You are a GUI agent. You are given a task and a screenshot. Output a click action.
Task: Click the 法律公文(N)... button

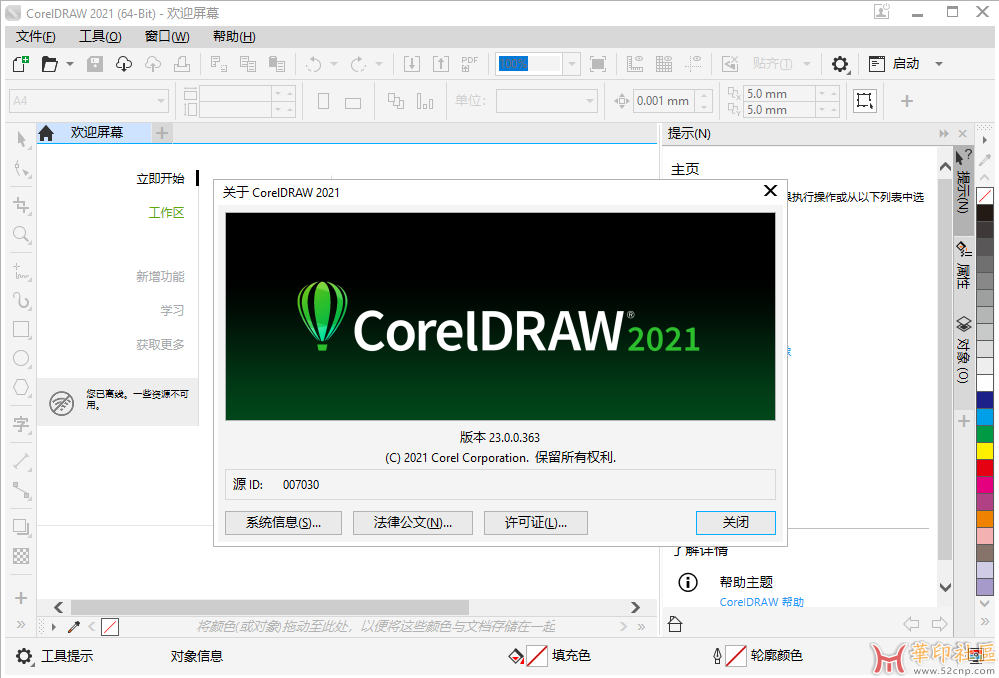(x=413, y=523)
